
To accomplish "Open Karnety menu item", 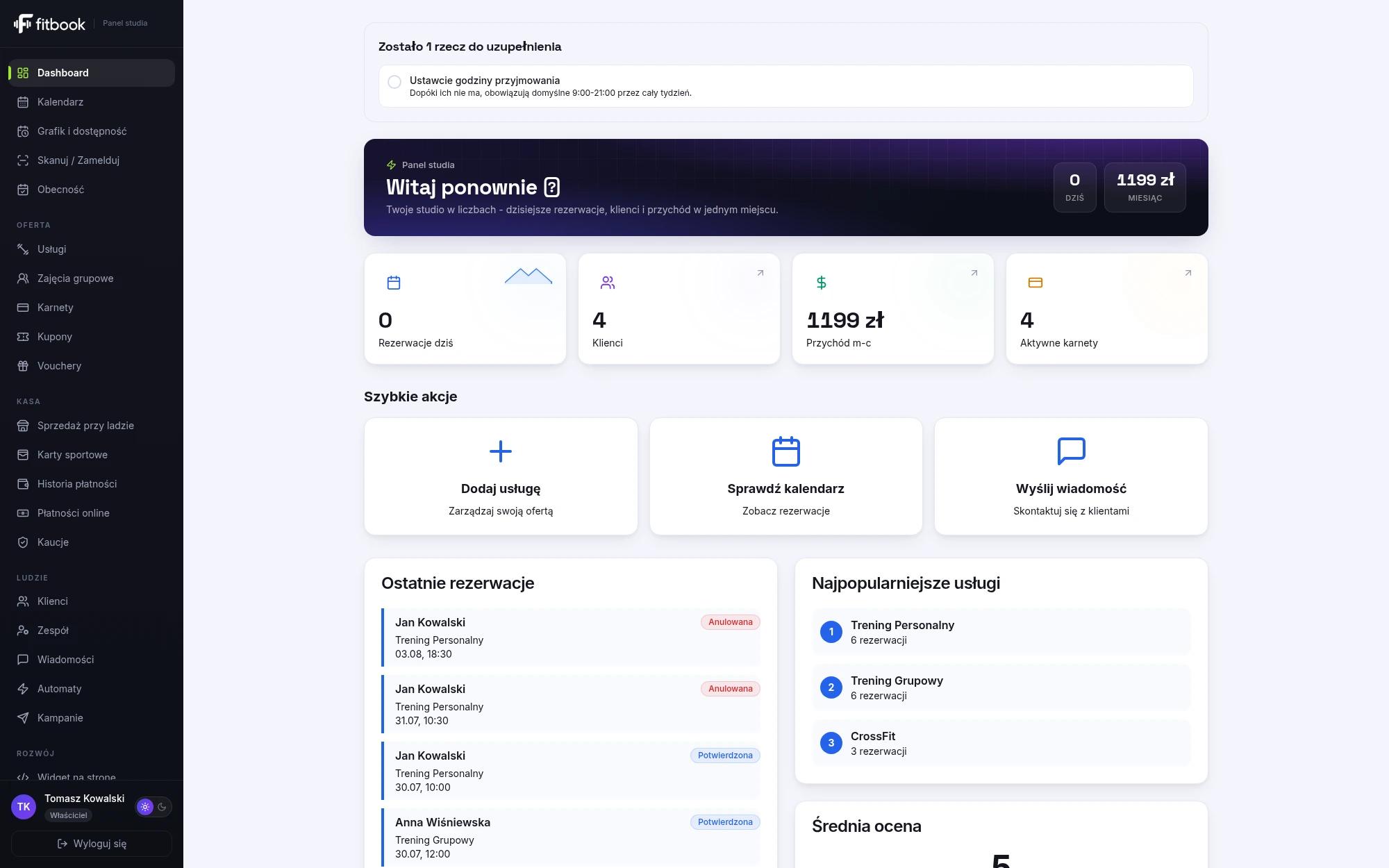I will [x=92, y=308].
